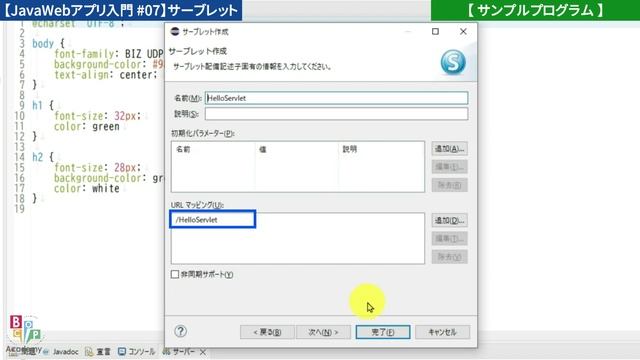Go back with the 戻る(B) button
Image resolution: width=640 pixels, height=360 pixels.
267,332
